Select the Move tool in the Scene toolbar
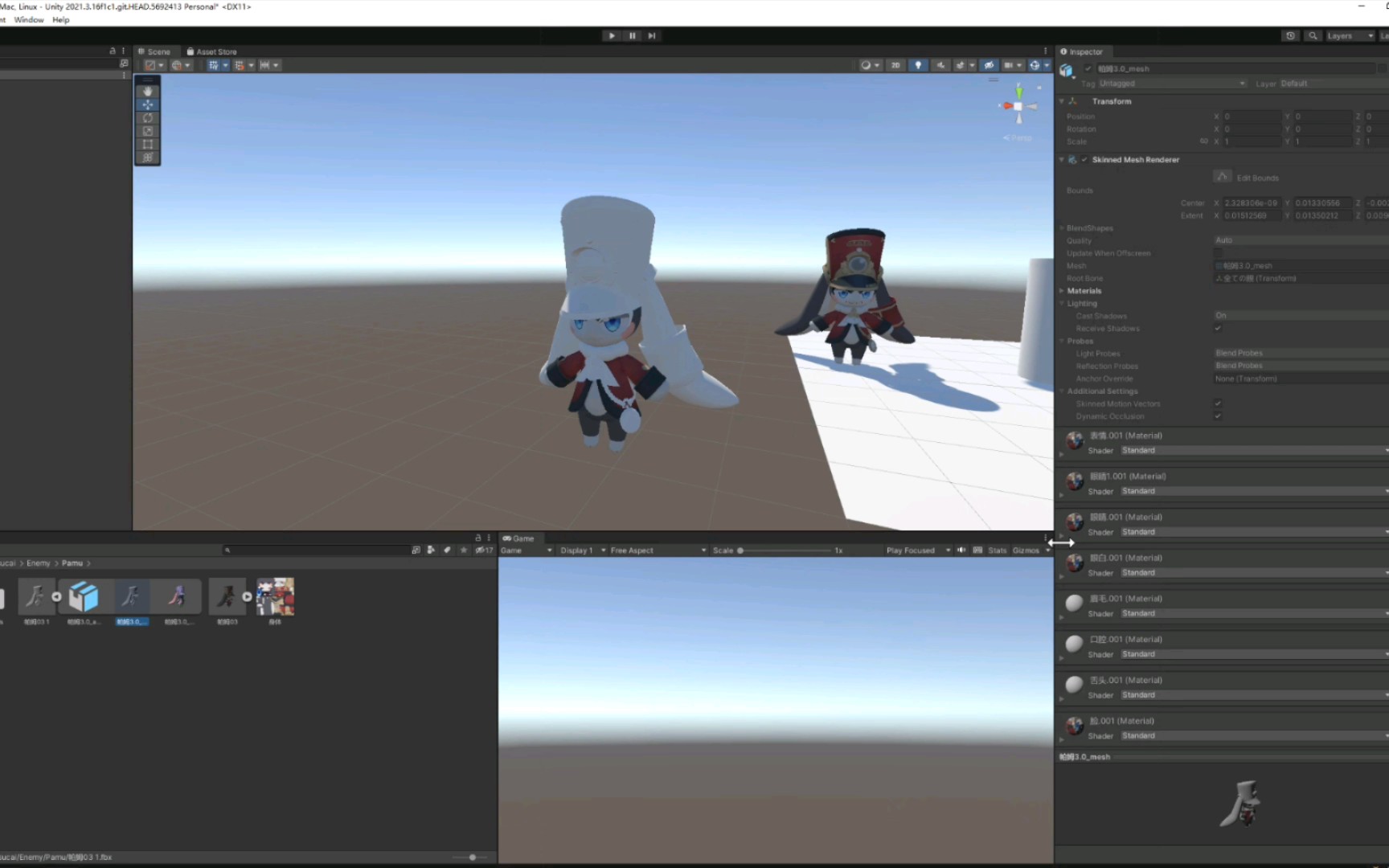1389x868 pixels. point(147,104)
